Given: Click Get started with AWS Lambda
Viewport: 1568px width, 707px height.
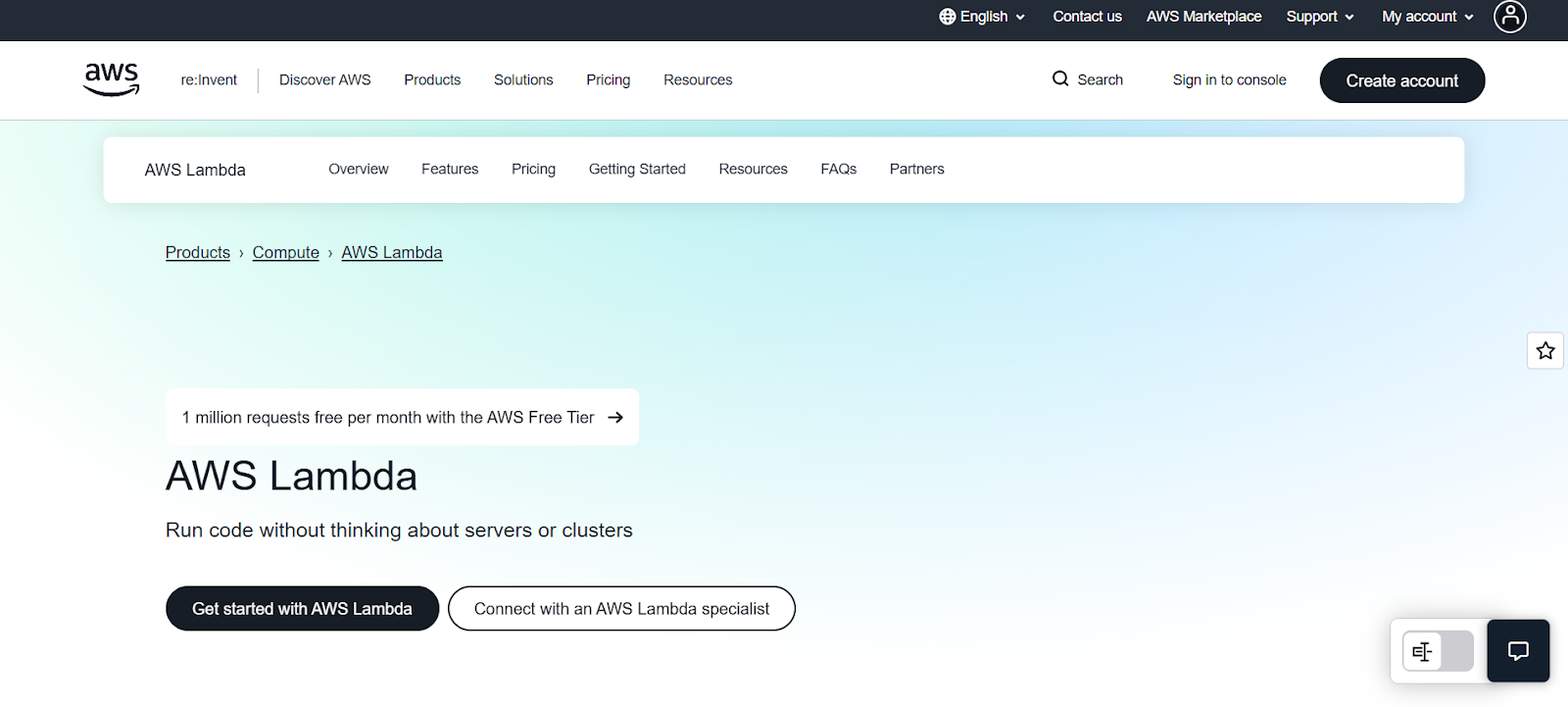Looking at the screenshot, I should [302, 609].
